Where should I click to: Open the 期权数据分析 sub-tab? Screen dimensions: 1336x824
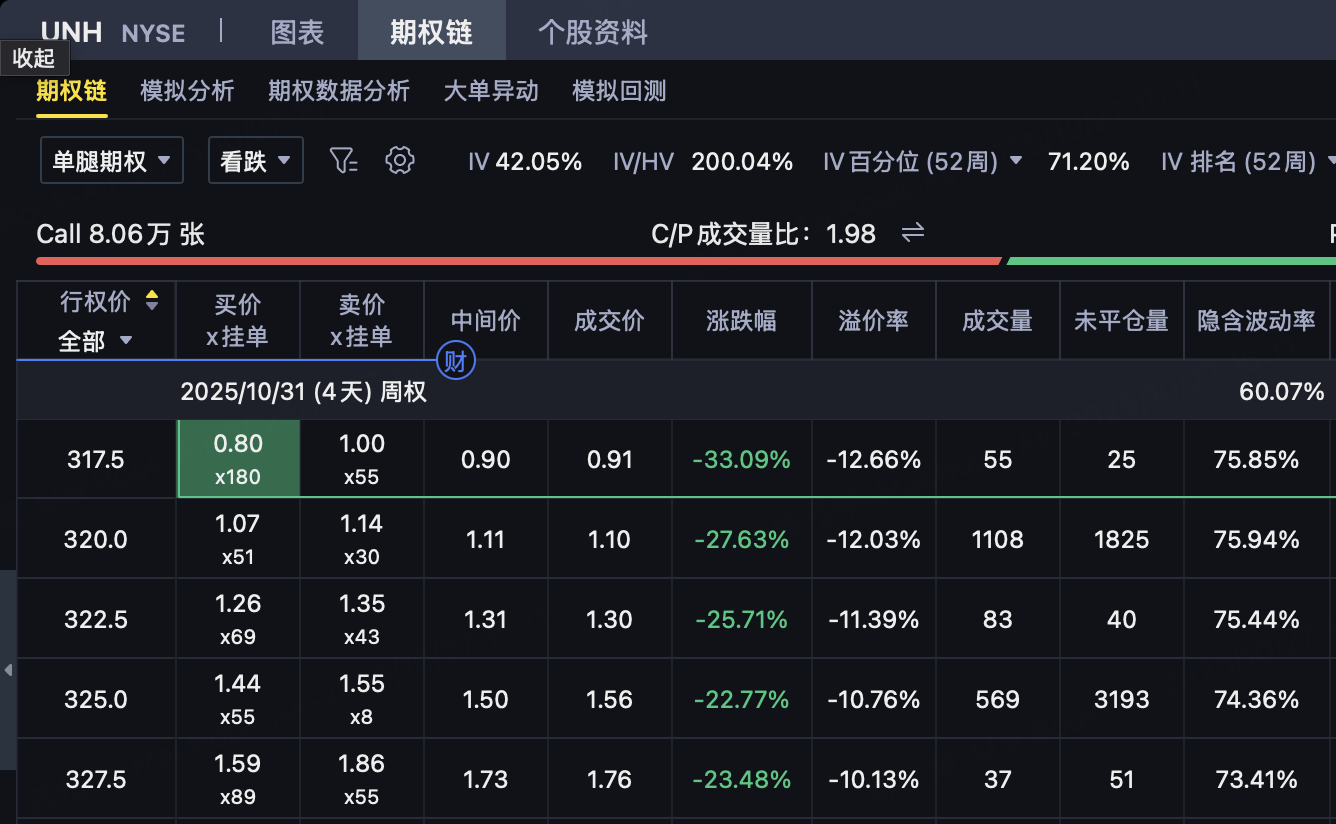point(339,91)
